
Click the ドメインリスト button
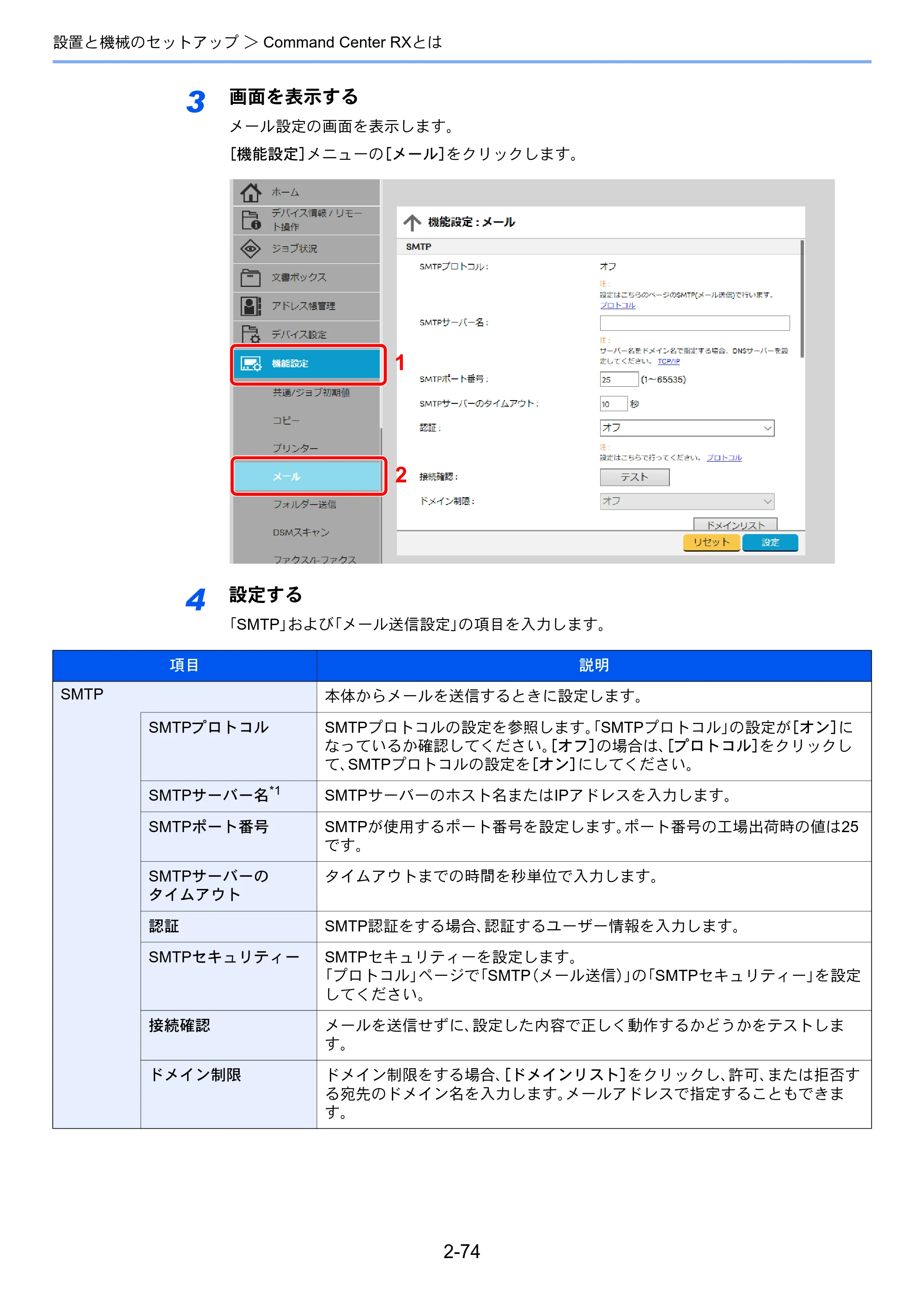pyautogui.click(x=735, y=524)
